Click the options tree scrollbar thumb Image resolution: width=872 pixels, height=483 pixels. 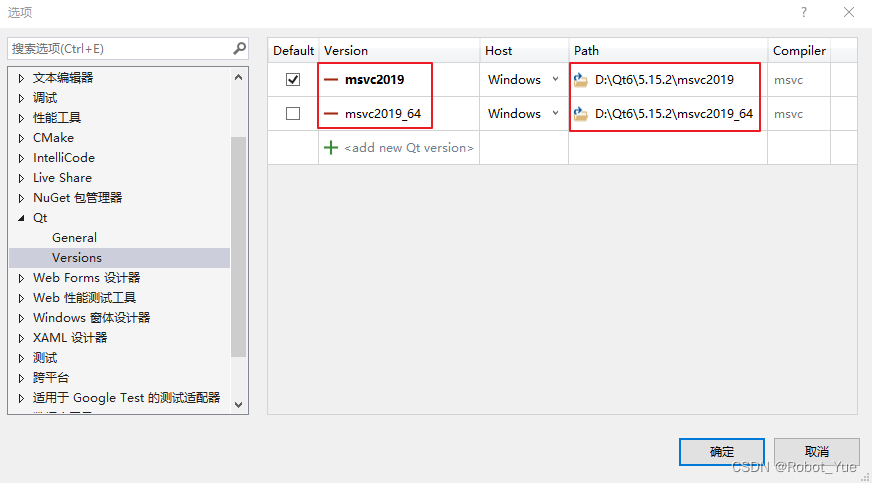239,246
